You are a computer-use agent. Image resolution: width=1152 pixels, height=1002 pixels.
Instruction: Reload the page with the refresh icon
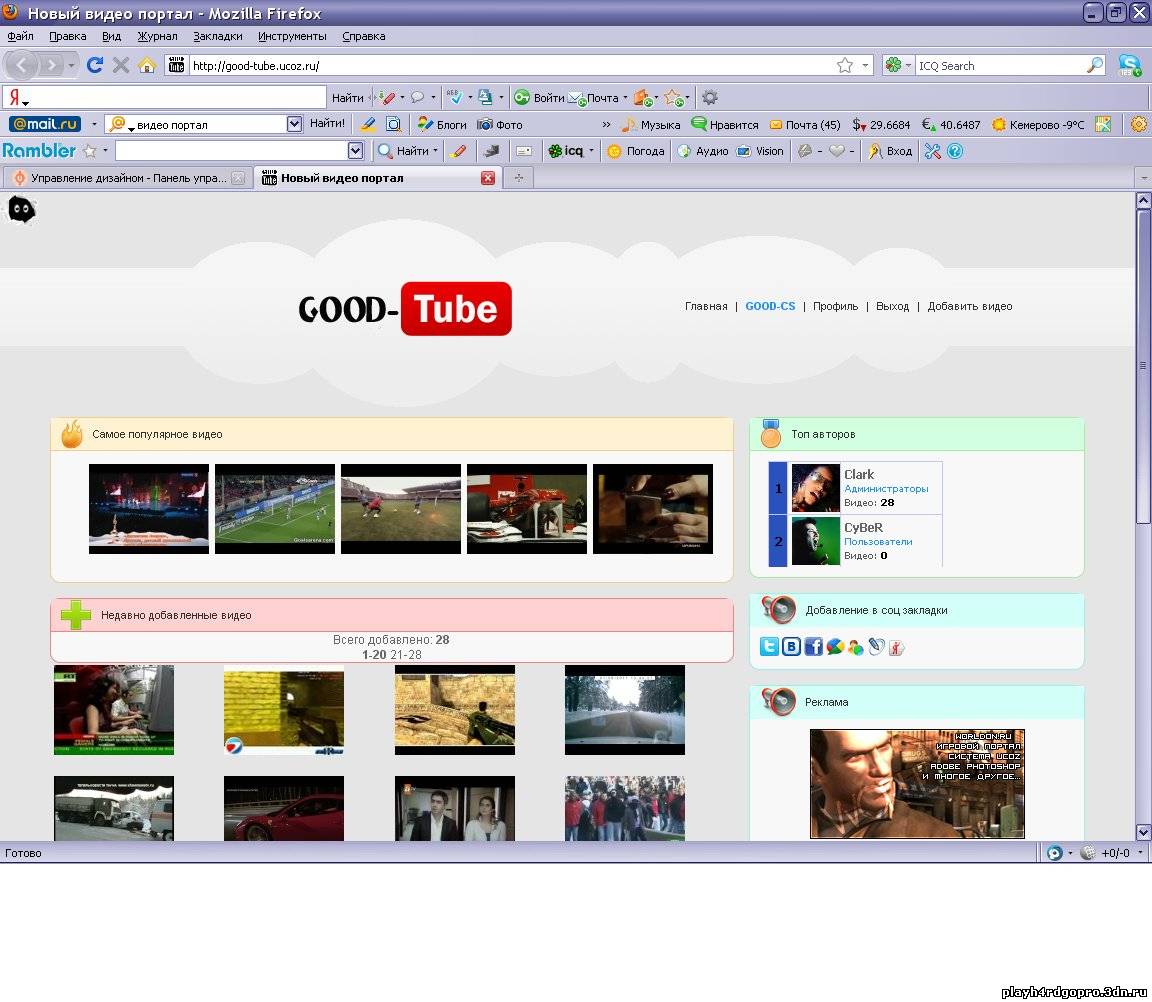tap(95, 65)
